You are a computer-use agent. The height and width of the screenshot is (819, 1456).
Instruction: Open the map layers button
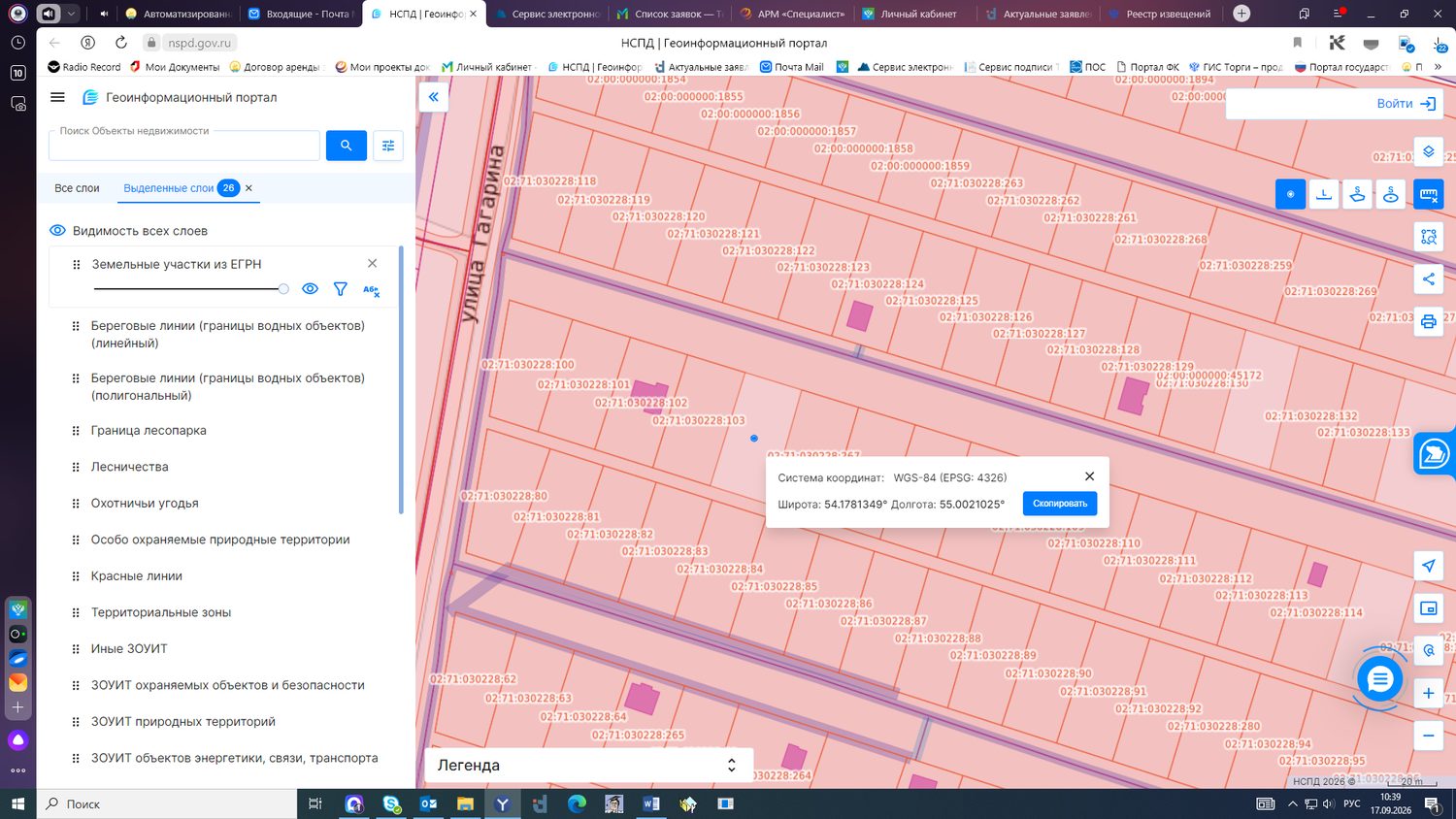tap(1428, 151)
